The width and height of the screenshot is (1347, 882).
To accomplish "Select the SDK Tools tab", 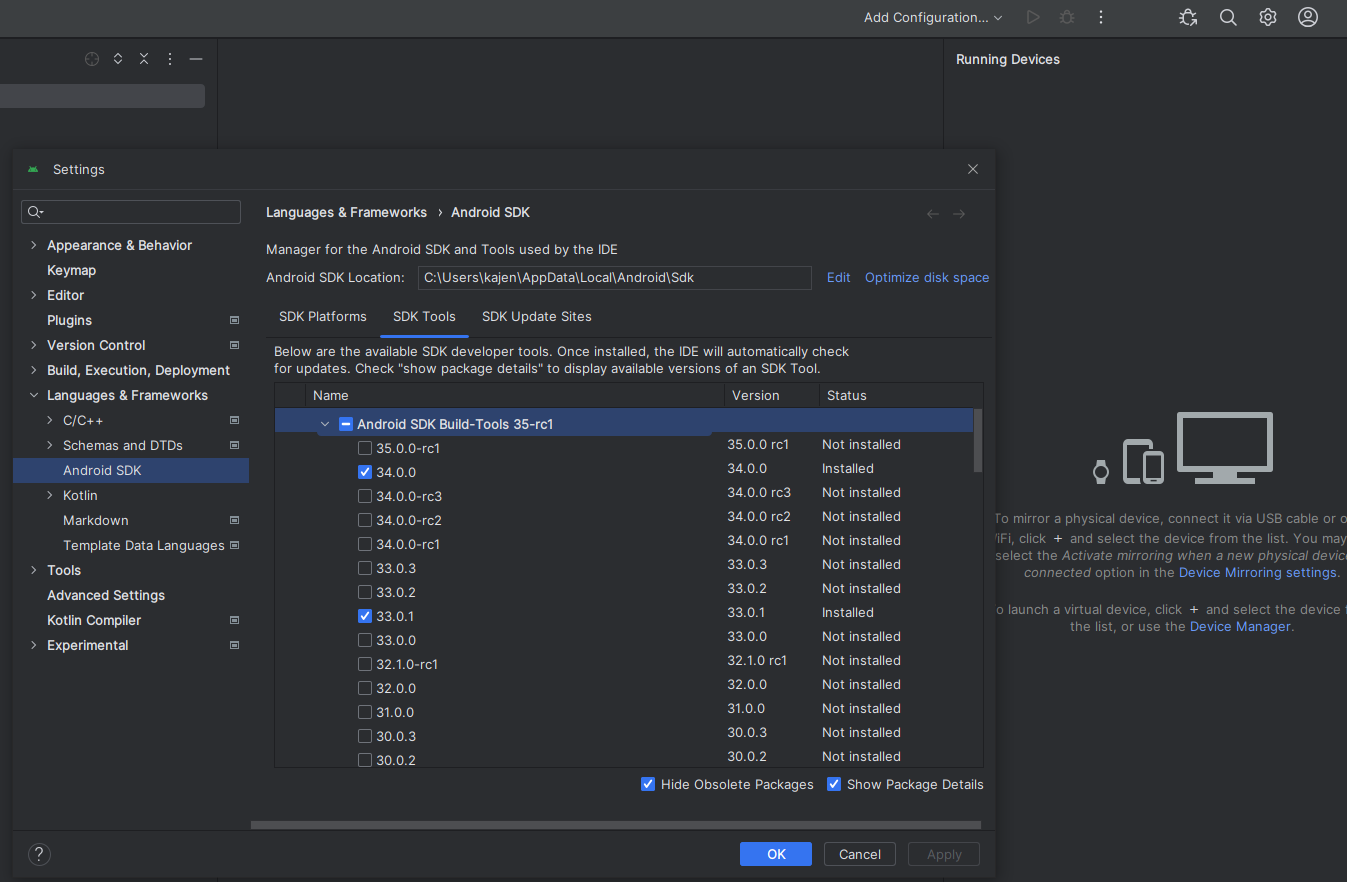I will (x=424, y=316).
